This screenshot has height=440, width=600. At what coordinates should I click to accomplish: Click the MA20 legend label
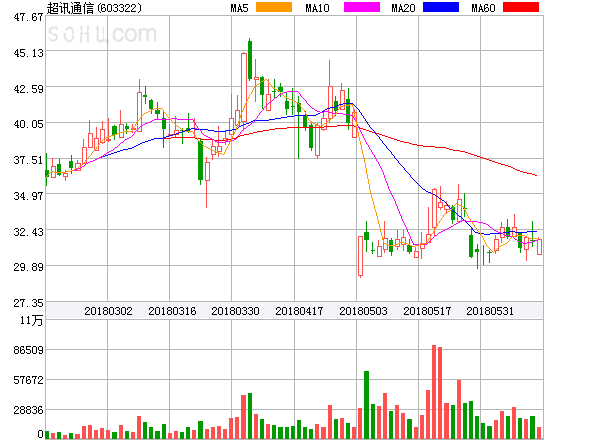[x=403, y=8]
